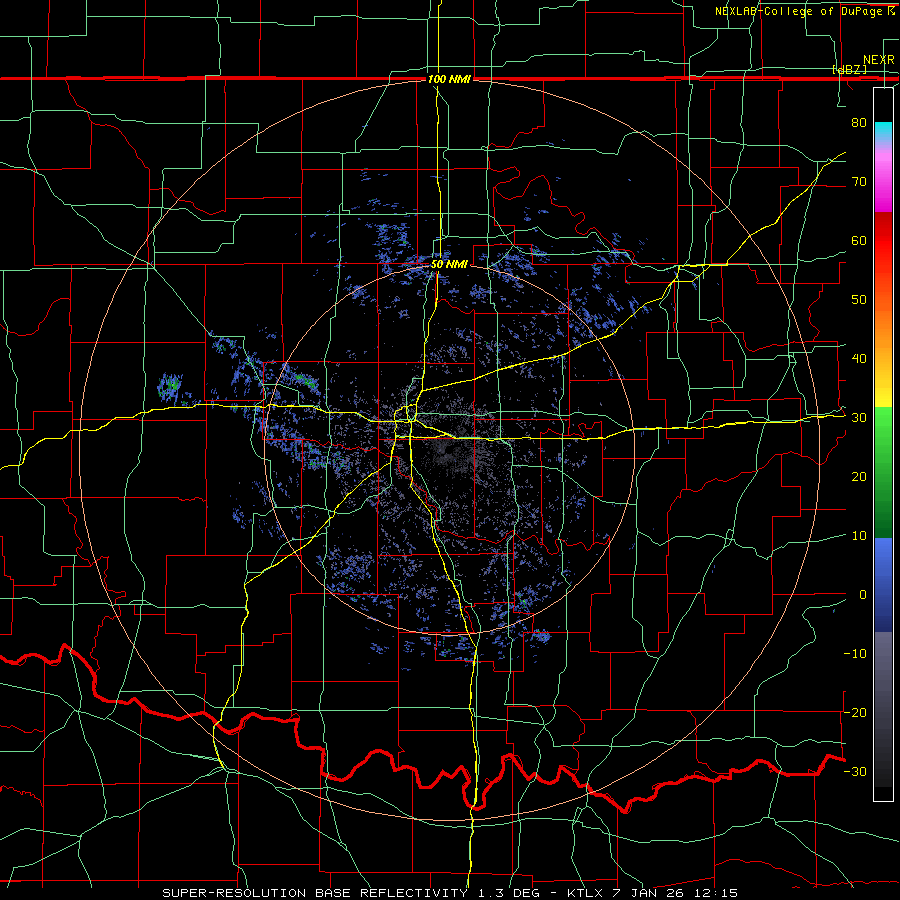Click the 50 NMI range ring label

click(449, 265)
